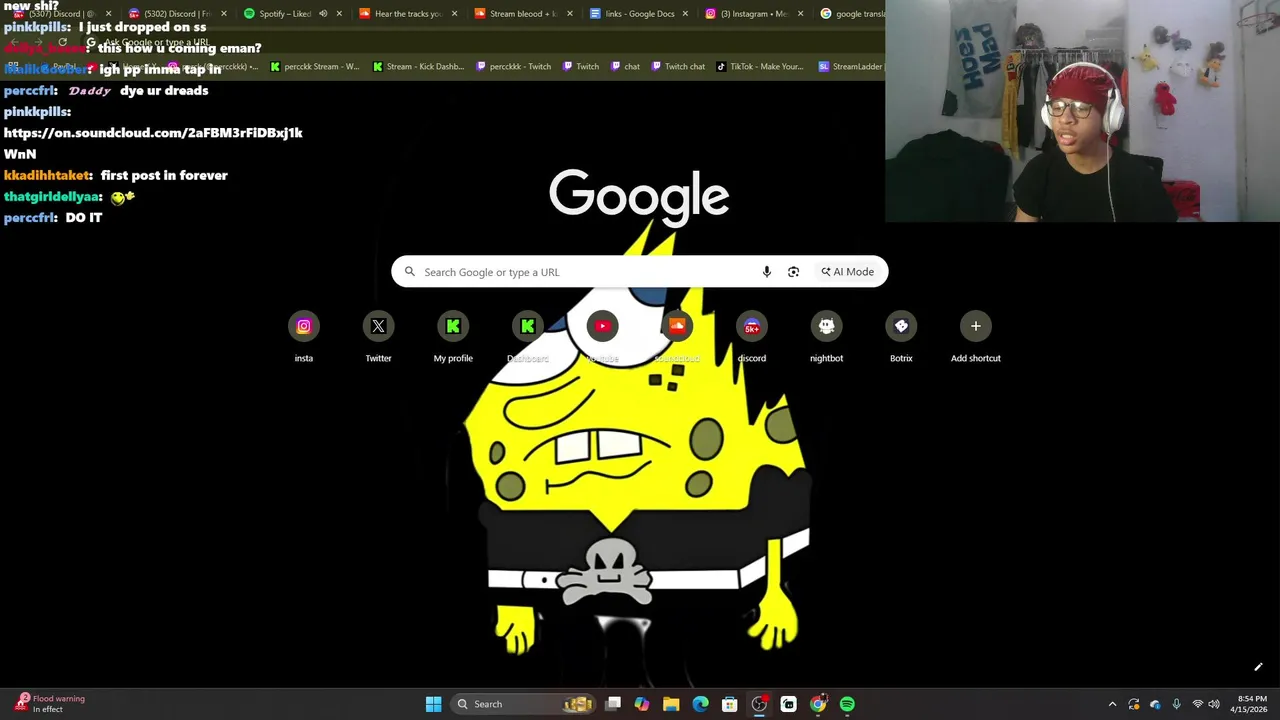The height and width of the screenshot is (720, 1280).
Task: Mute the Spotify tab audio icon
Action: point(323,14)
